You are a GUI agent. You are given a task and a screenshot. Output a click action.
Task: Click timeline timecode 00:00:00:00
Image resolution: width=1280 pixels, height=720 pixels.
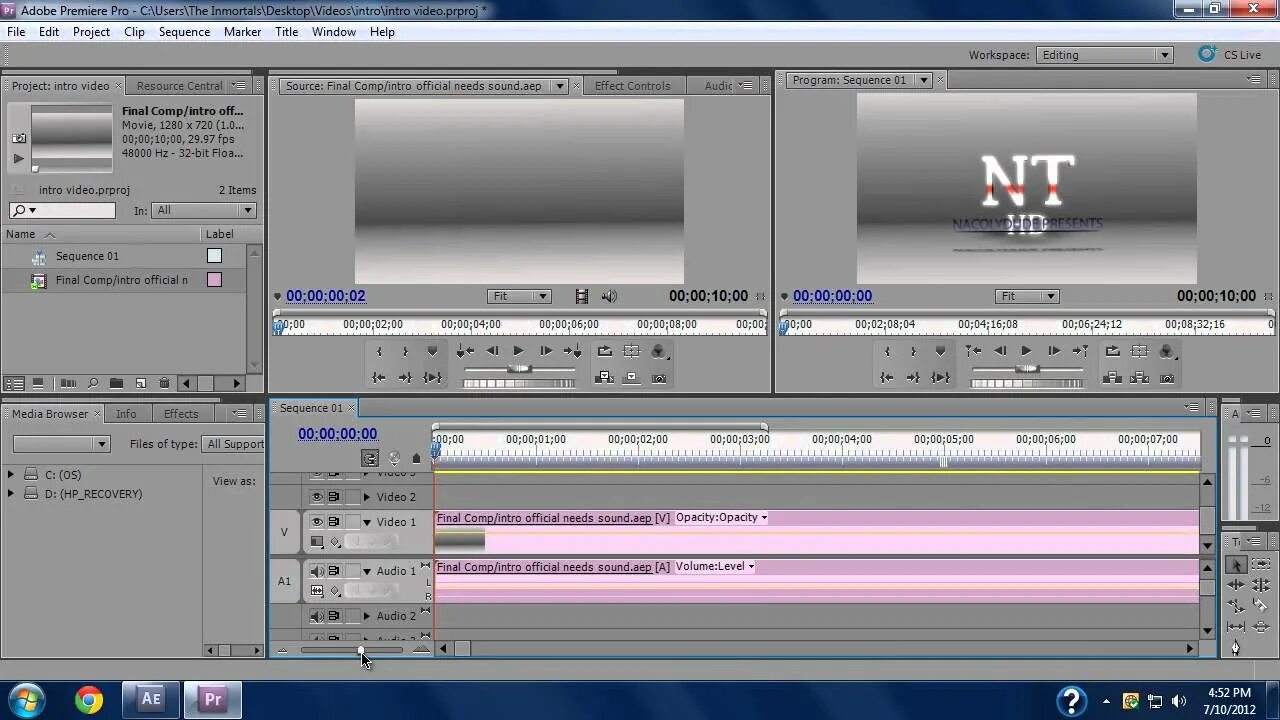(x=337, y=434)
